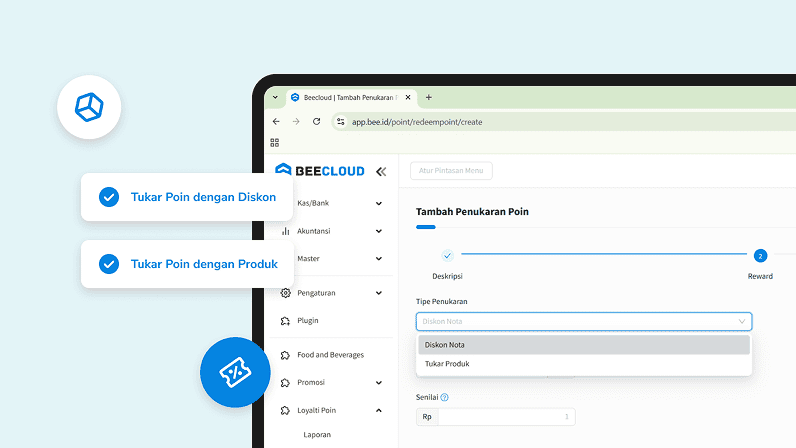Image resolution: width=796 pixels, height=448 pixels.
Task: Click the Promosi puzzle icon
Action: pos(285,382)
